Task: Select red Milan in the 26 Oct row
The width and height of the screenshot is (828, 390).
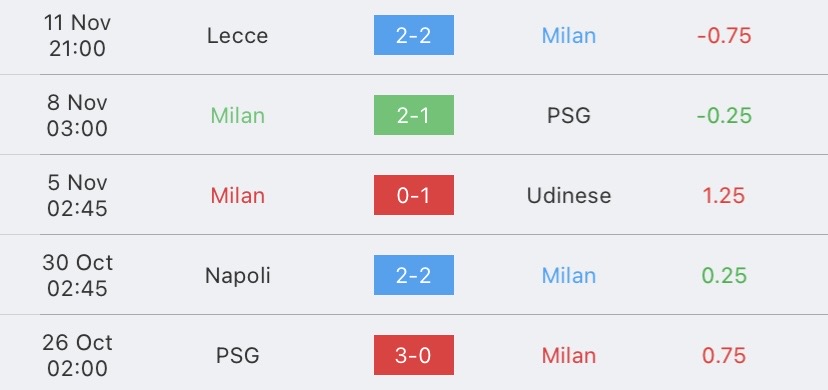Action: tap(569, 356)
